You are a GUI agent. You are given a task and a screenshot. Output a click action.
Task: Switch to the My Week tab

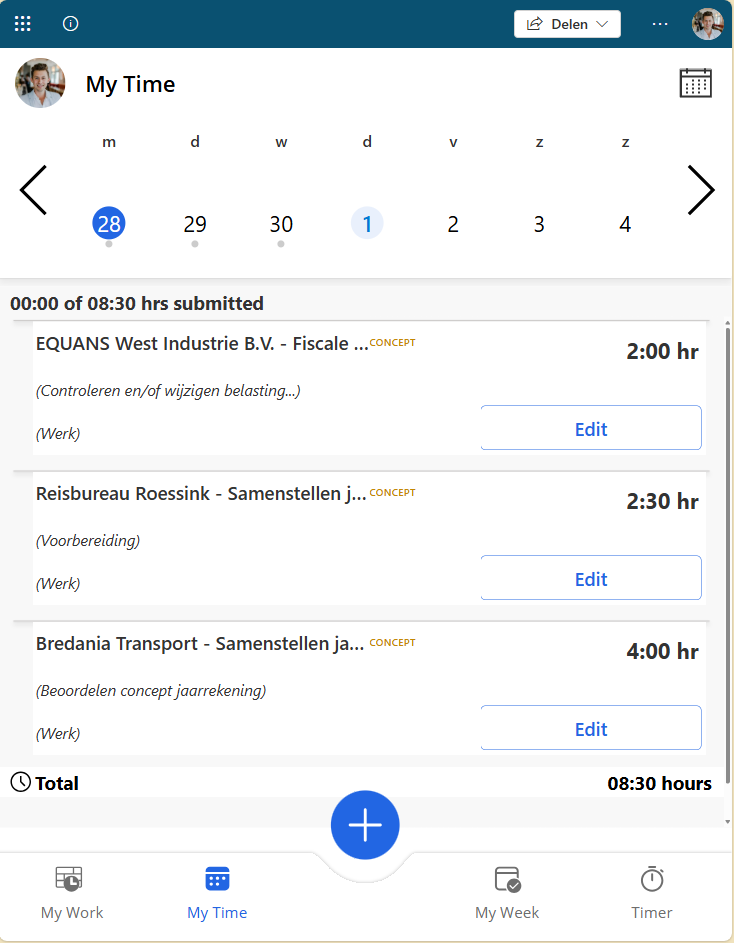pyautogui.click(x=507, y=894)
